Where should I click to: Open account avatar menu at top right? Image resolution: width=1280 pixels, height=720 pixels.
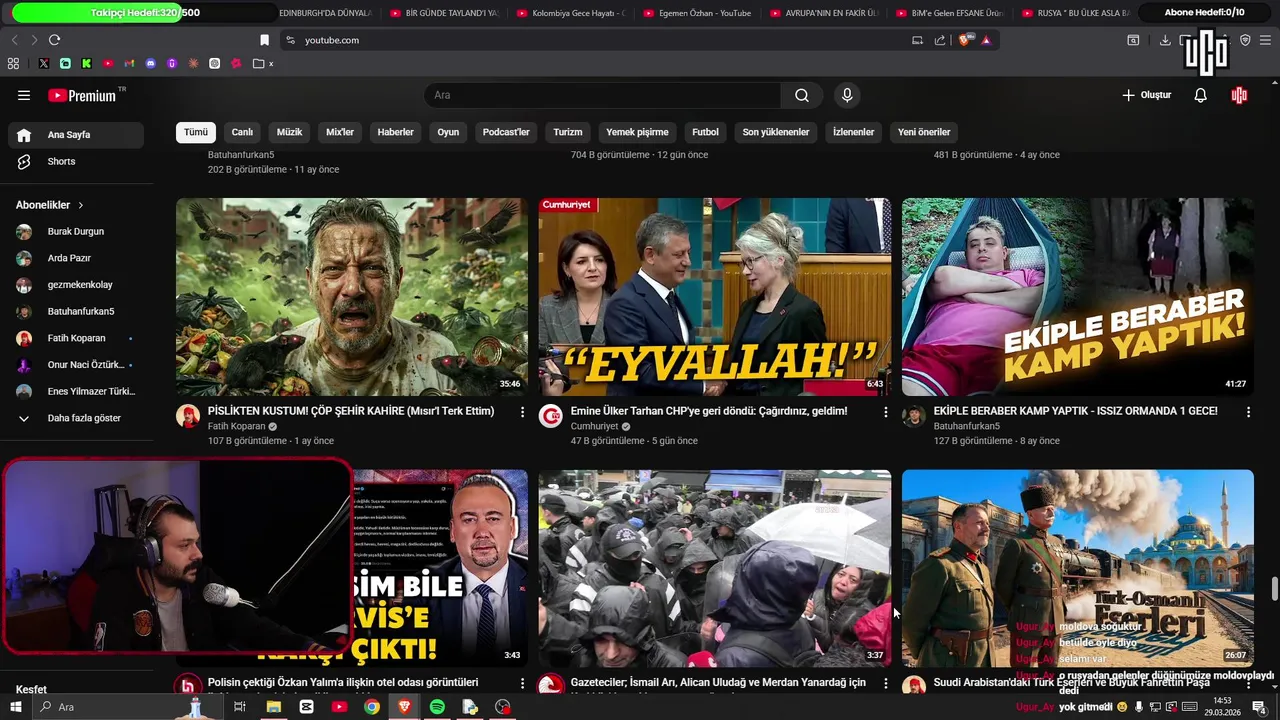click(1239, 95)
